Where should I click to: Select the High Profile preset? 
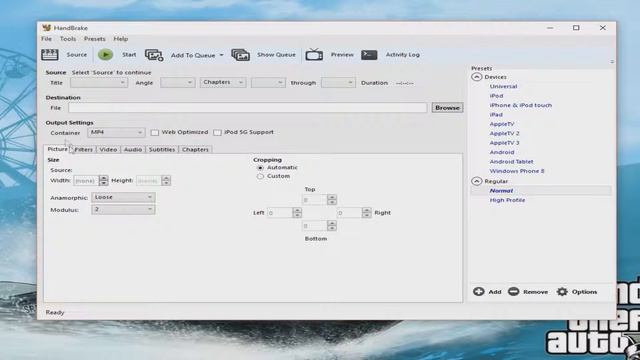pyautogui.click(x=507, y=200)
